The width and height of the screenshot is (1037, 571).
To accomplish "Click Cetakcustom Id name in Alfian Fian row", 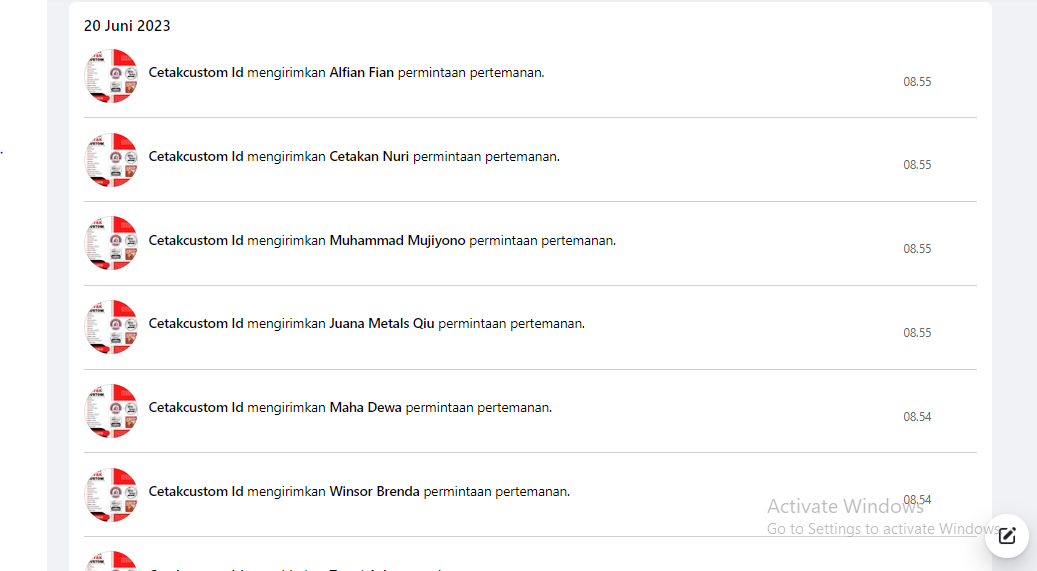I will (196, 73).
